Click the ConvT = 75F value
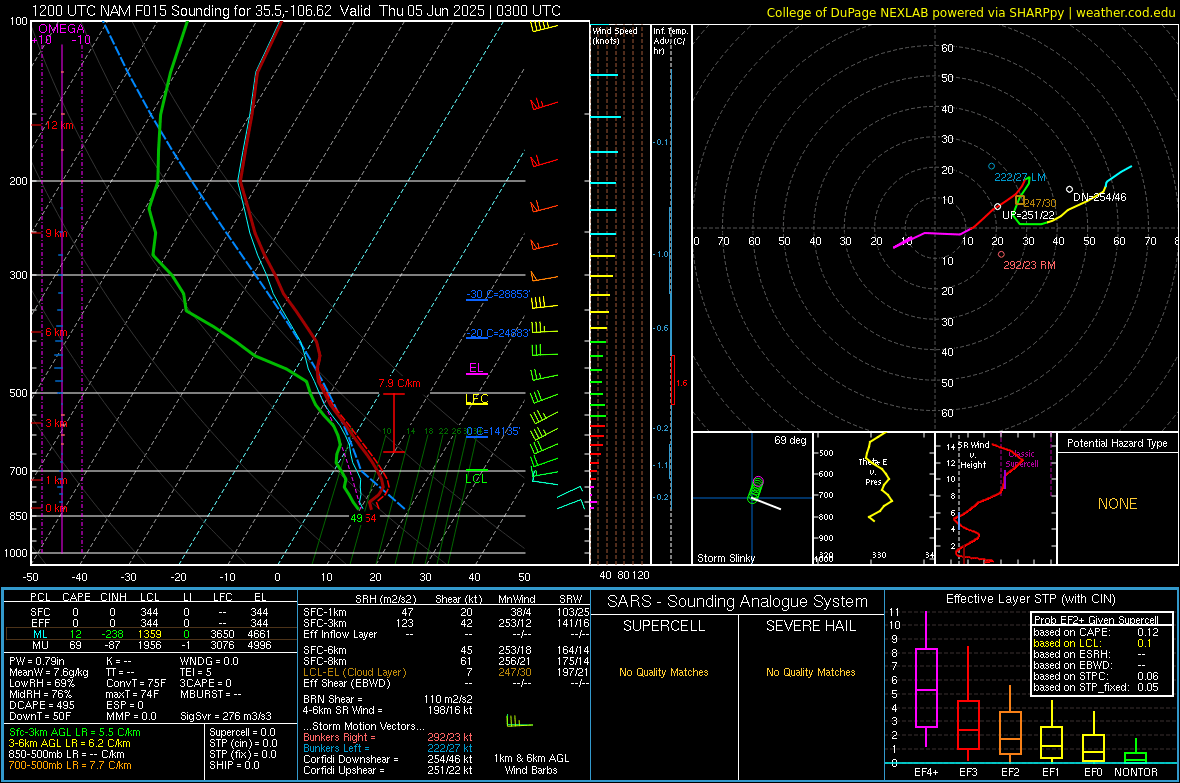The image size is (1180, 783). click(x=136, y=684)
